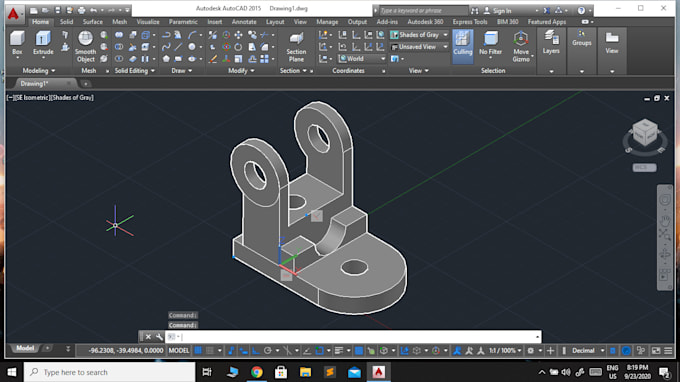
Task: Click the keyword search field
Action: (x=423, y=10)
